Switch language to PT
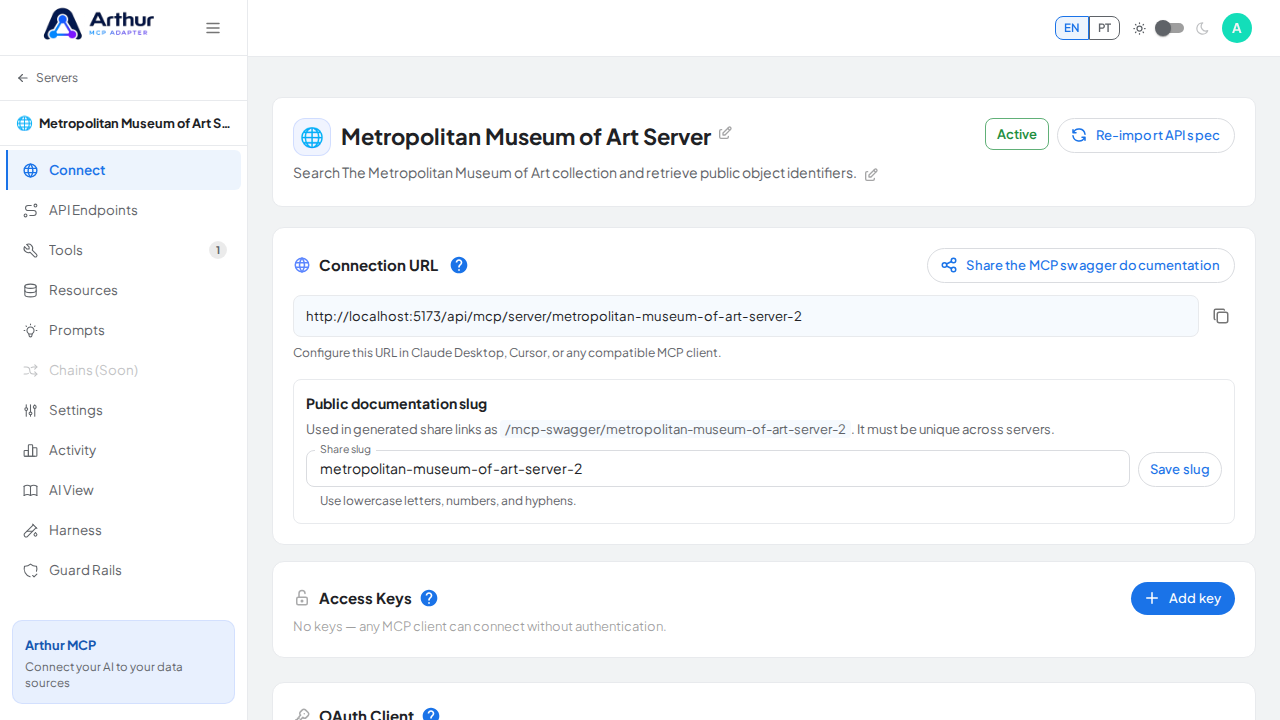1280x720 pixels. (1104, 28)
